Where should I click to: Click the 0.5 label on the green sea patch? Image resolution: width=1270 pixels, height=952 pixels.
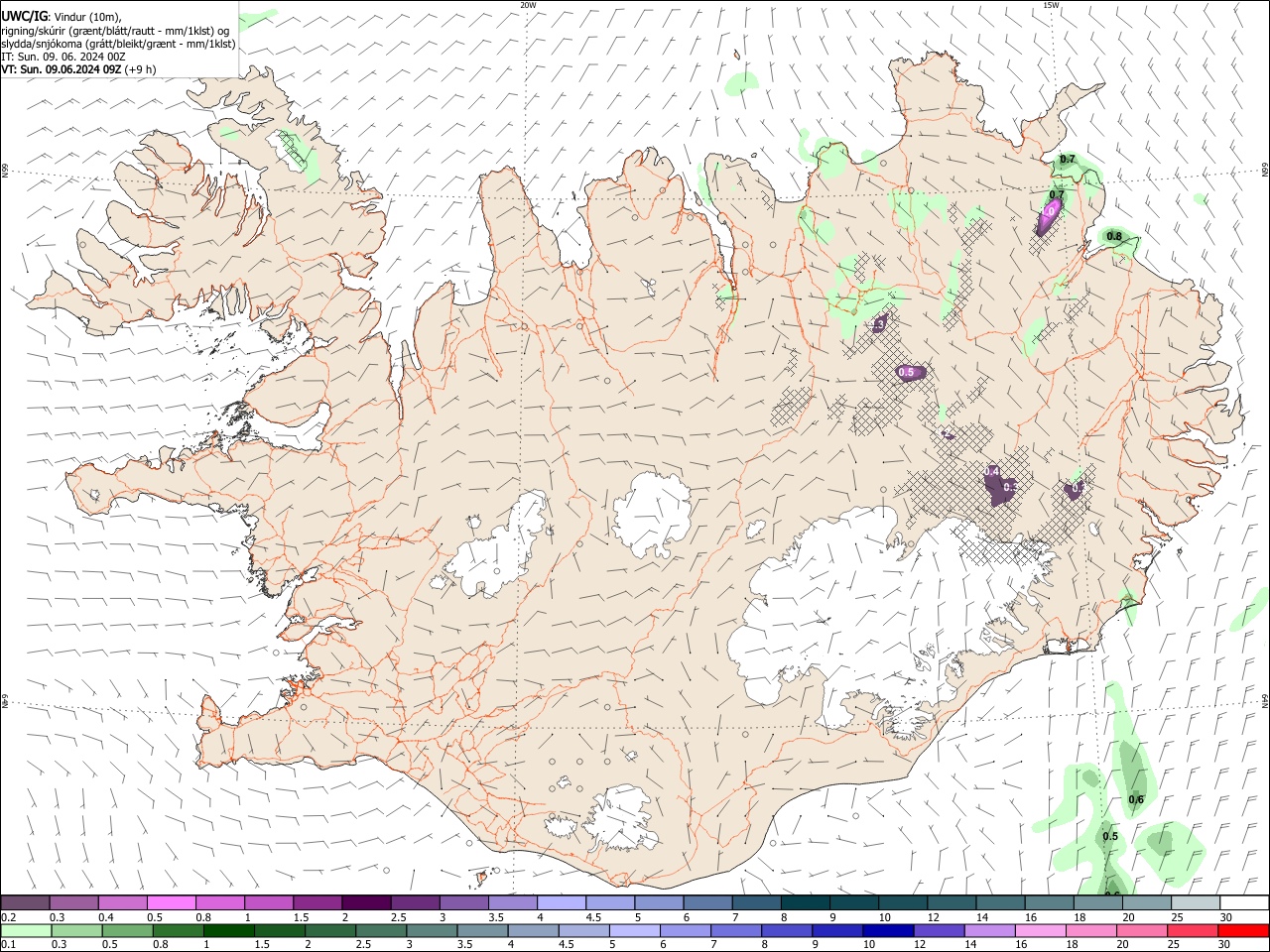(x=1110, y=836)
